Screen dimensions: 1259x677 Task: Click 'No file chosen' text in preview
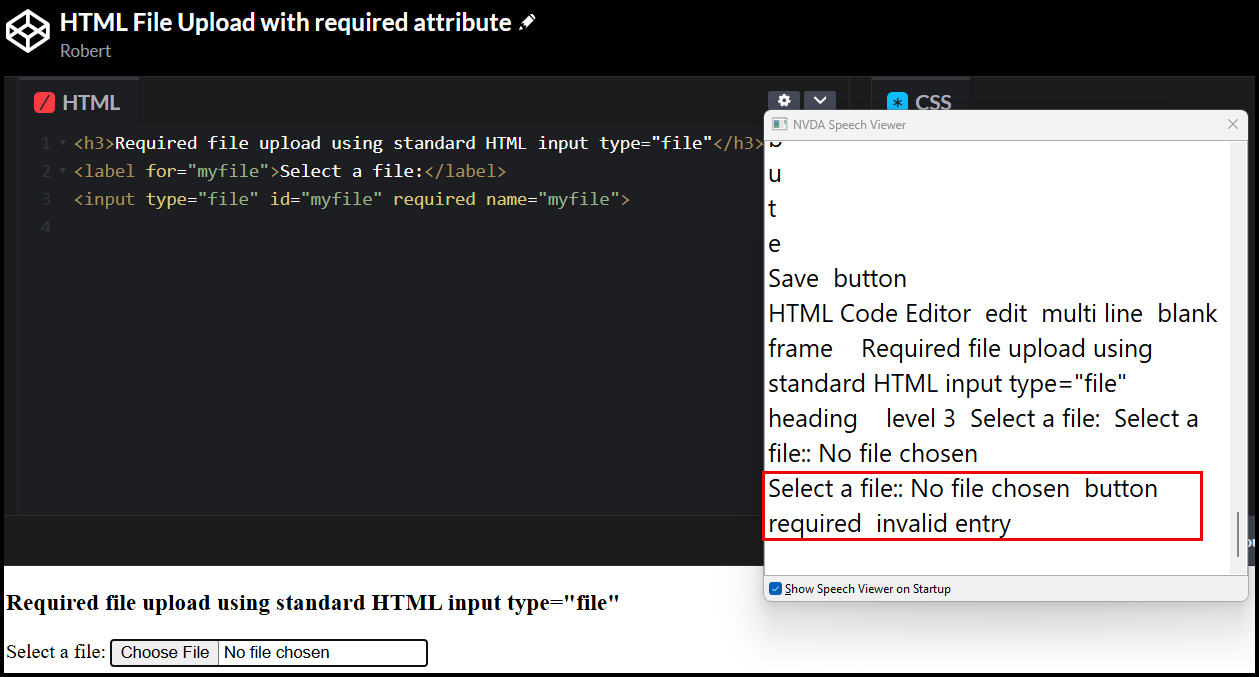[277, 653]
